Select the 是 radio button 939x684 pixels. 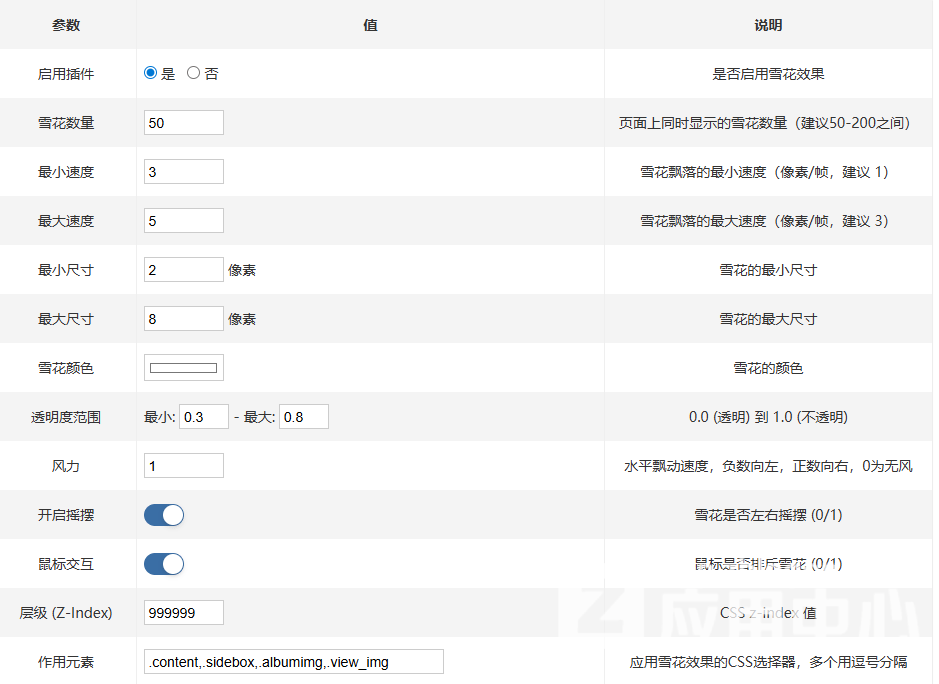tap(151, 73)
